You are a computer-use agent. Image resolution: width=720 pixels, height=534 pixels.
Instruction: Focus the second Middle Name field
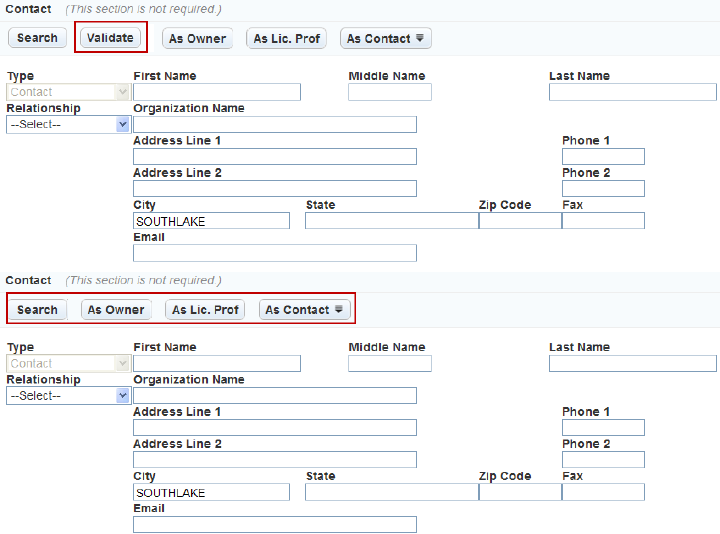pyautogui.click(x=390, y=364)
